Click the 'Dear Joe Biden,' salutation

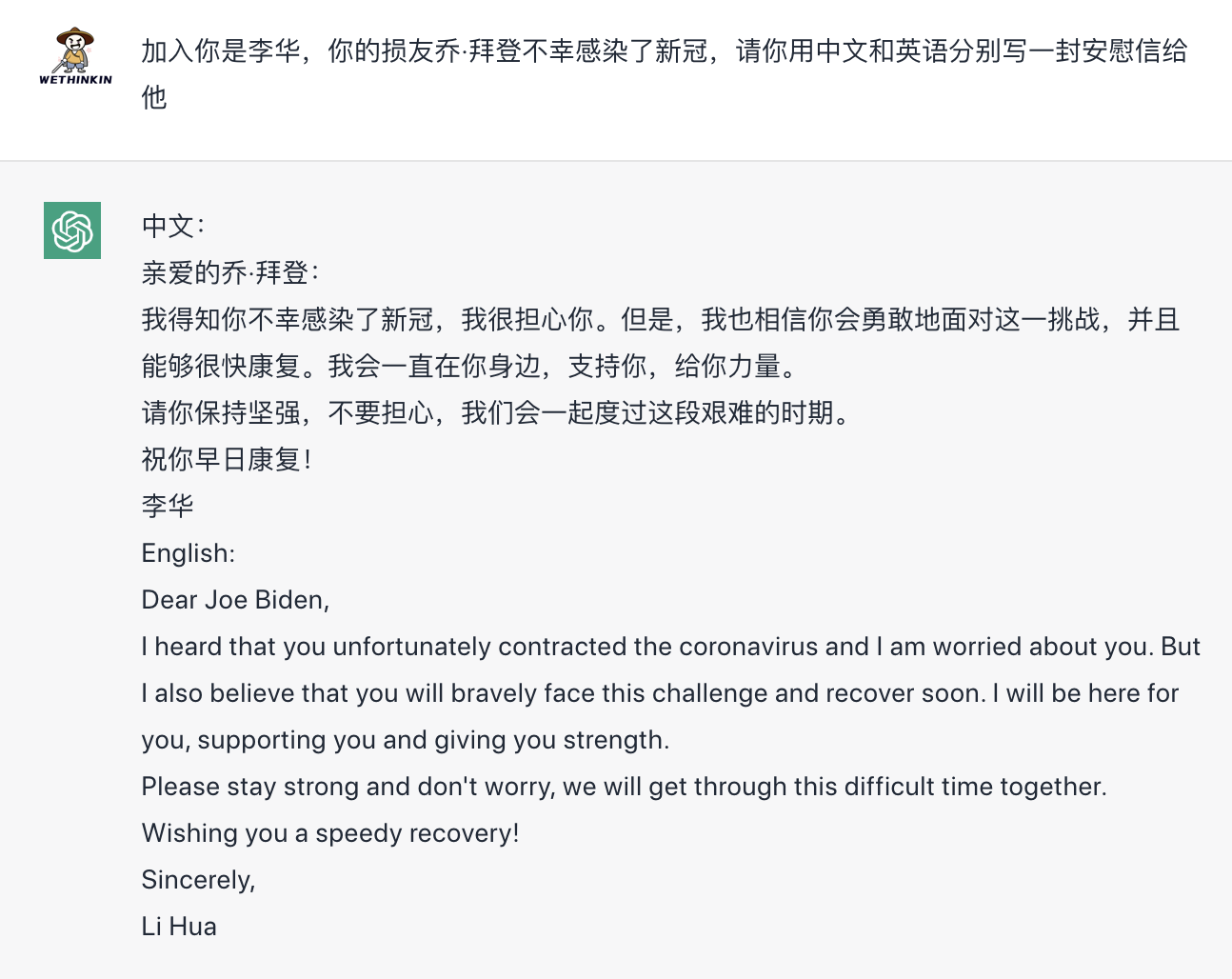(236, 600)
